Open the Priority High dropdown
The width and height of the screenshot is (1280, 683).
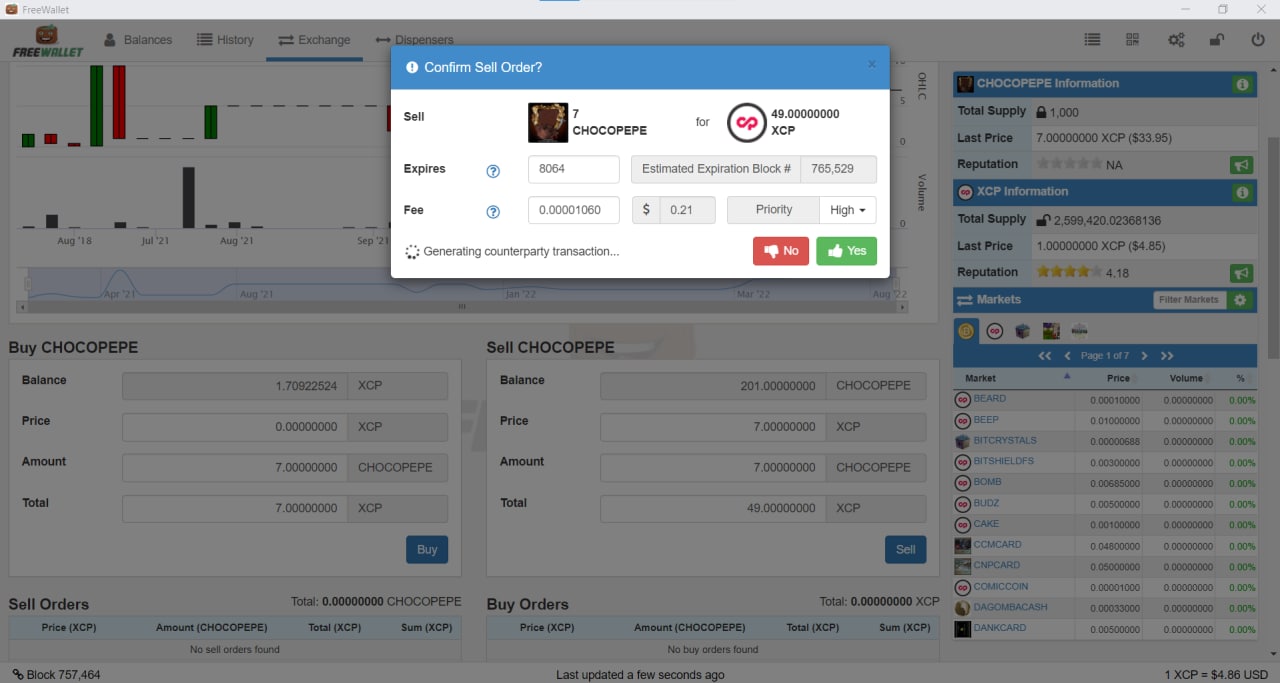(x=847, y=210)
